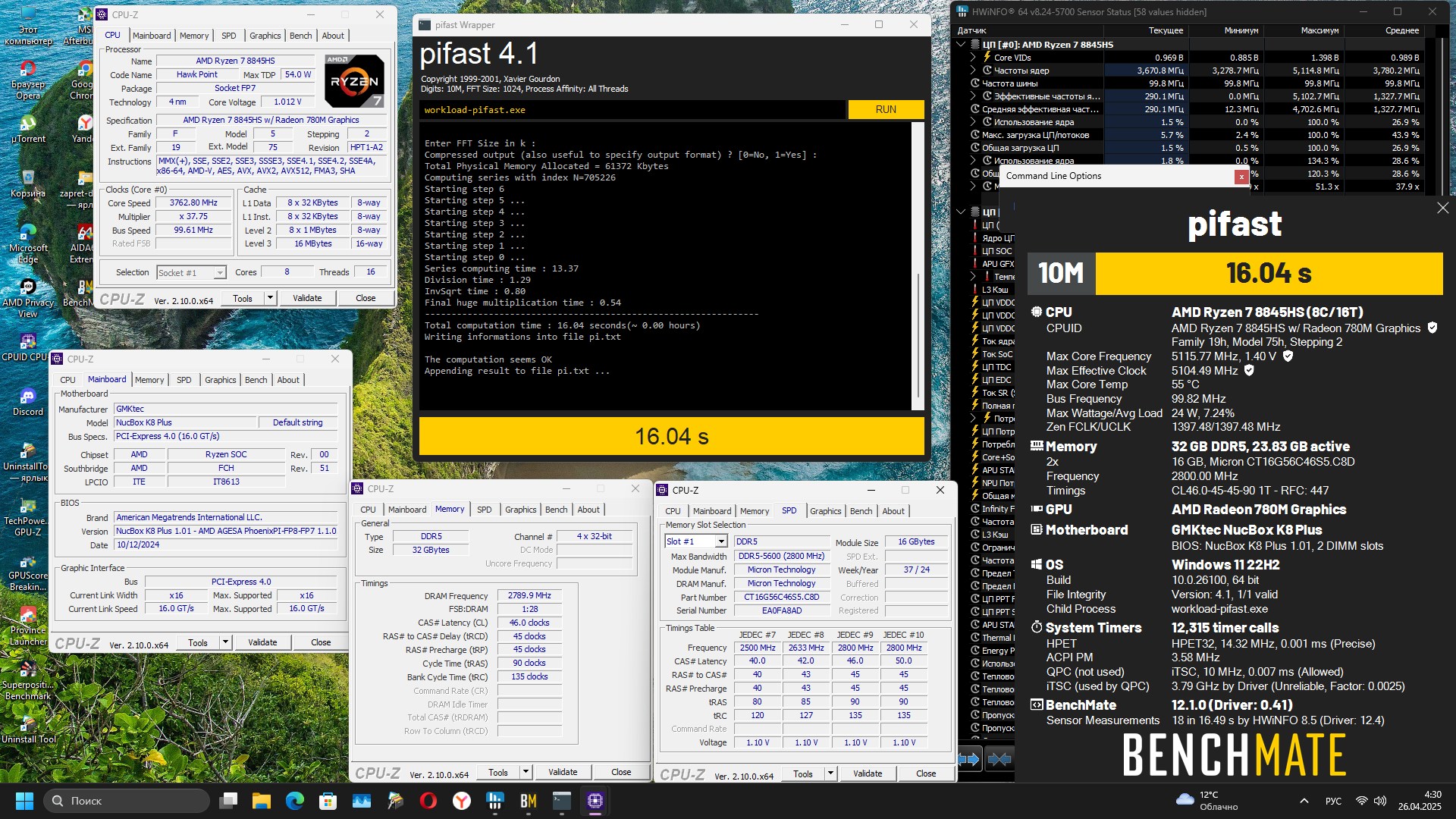This screenshot has width=1456, height=819.
Task: Open SPD tab in CPU-Z Memory window
Action: 485,510
